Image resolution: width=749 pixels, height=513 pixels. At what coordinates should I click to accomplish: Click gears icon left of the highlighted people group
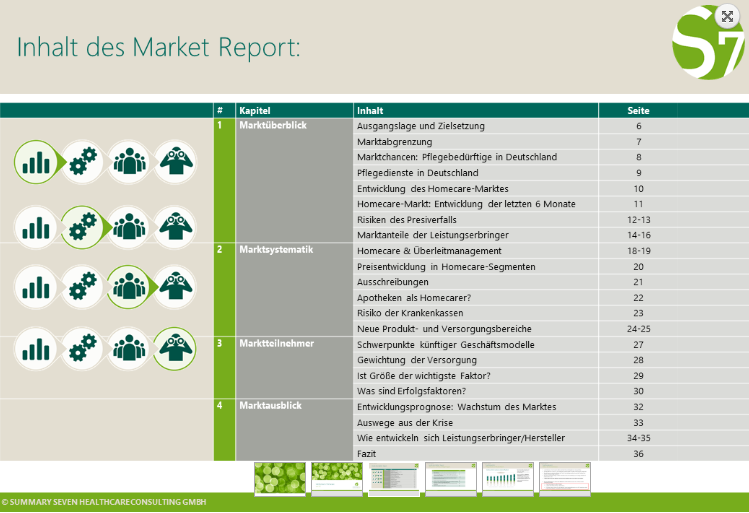(x=83, y=287)
